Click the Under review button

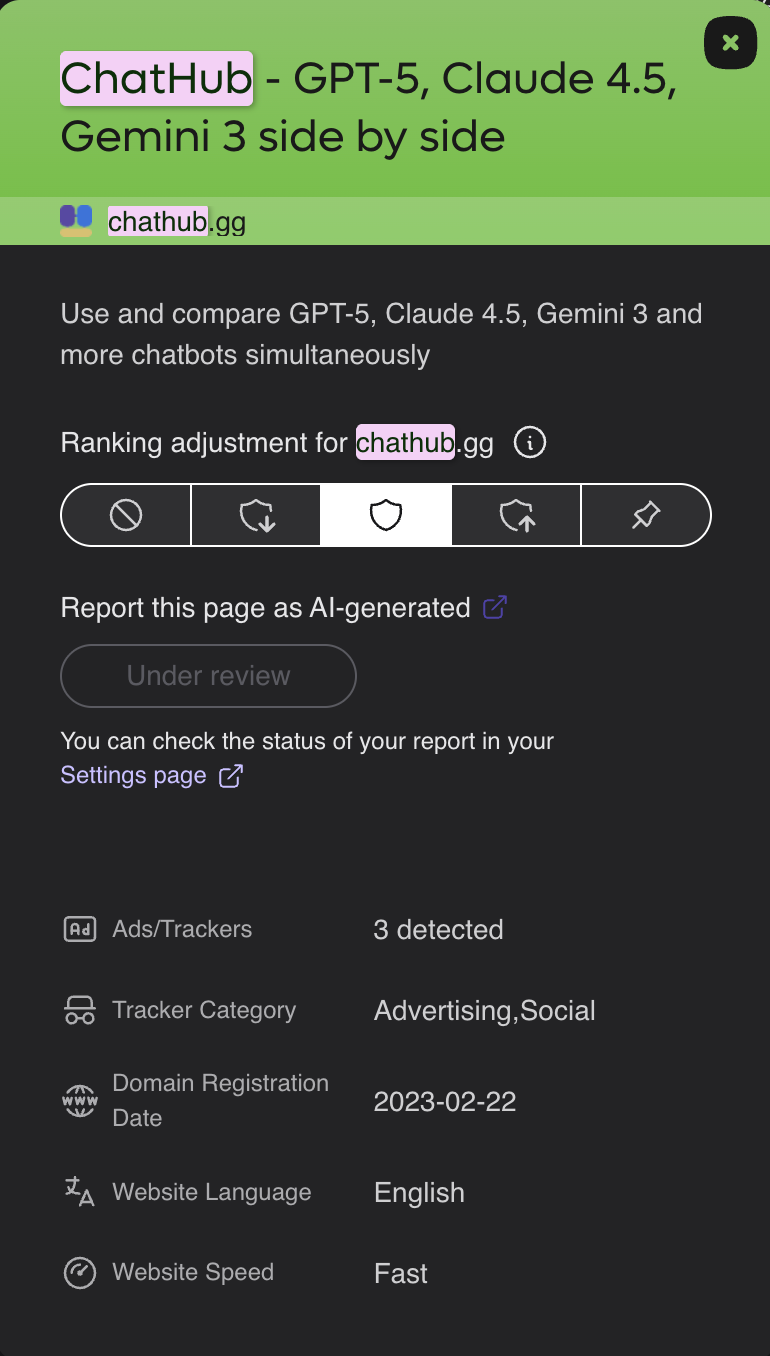pos(209,676)
